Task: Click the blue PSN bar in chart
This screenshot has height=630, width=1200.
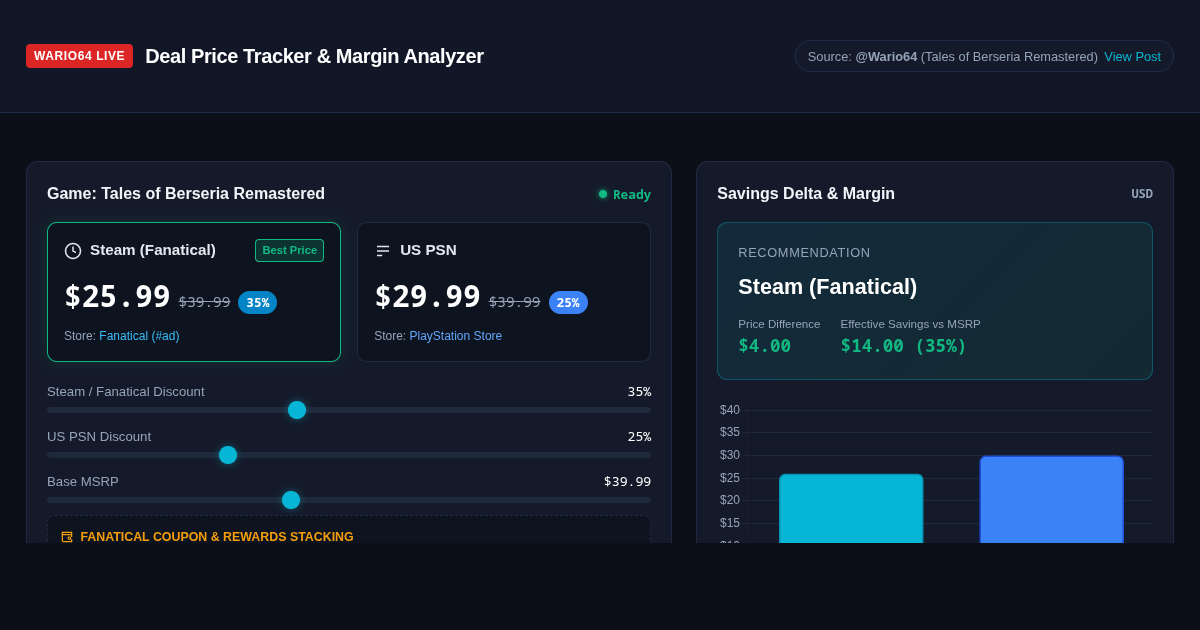Action: (1052, 499)
